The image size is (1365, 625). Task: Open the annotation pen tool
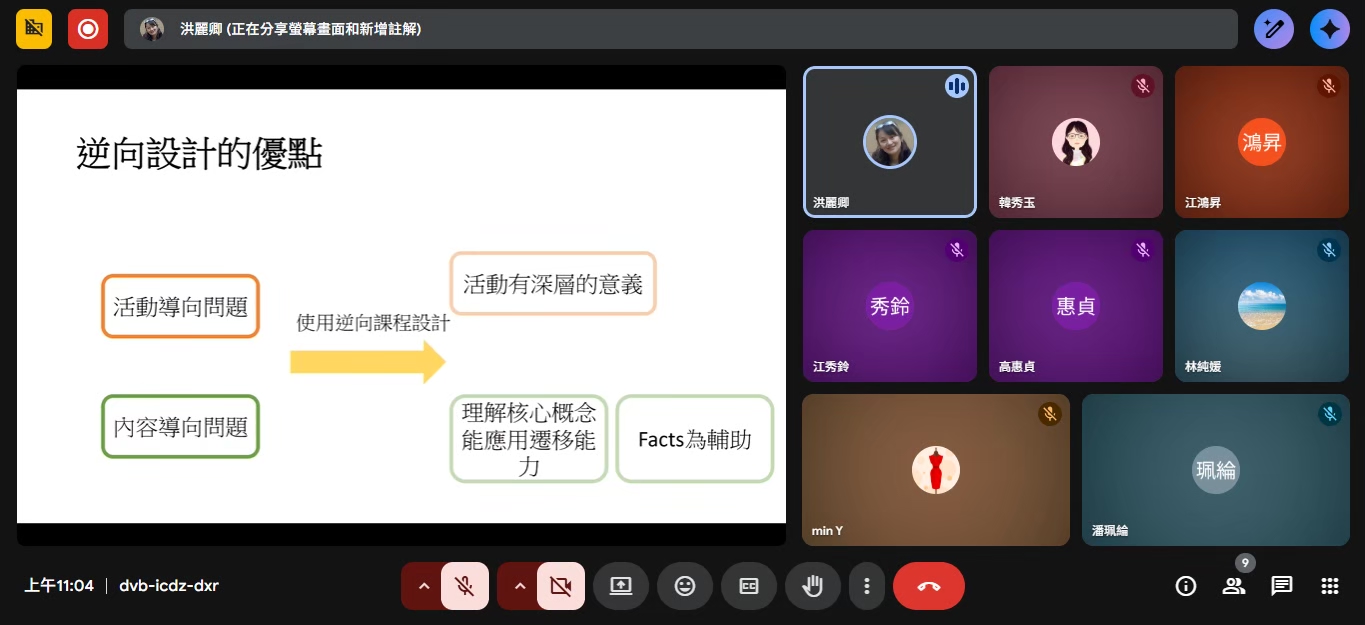[x=1273, y=29]
